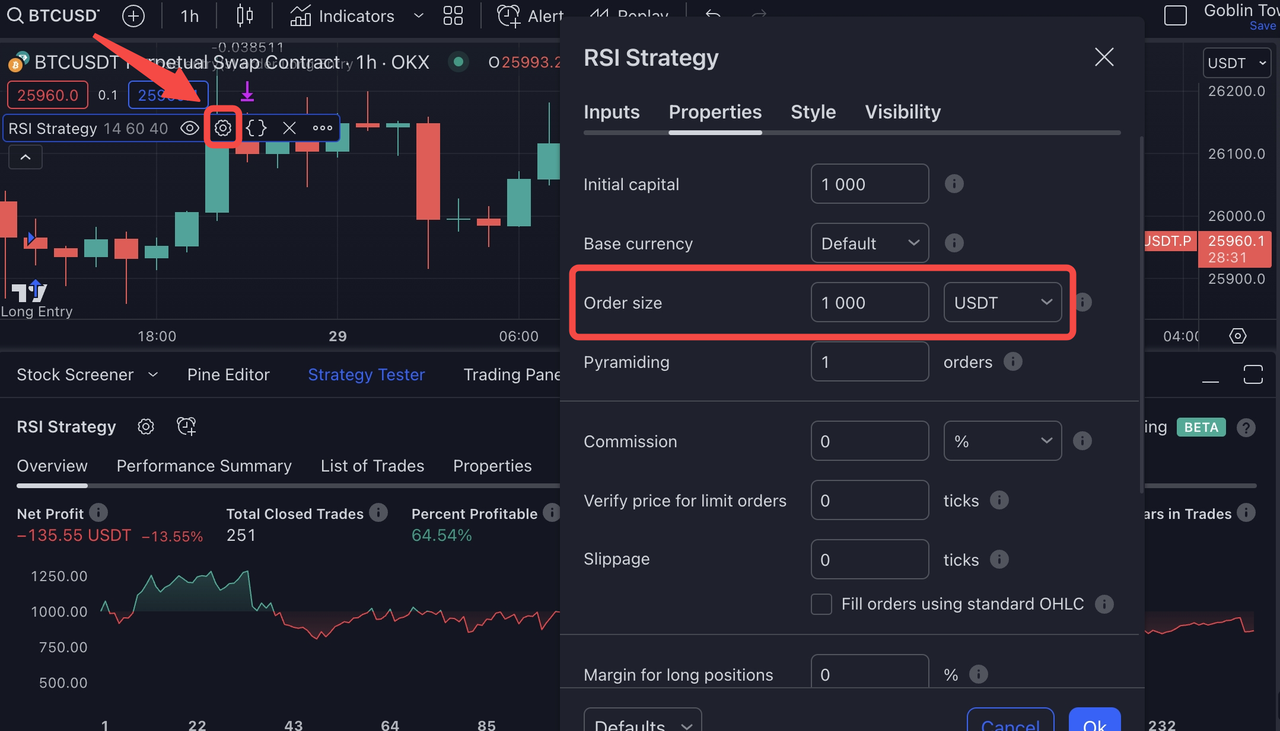Open the Base currency Default dropdown
This screenshot has height=731, width=1280.
point(869,243)
